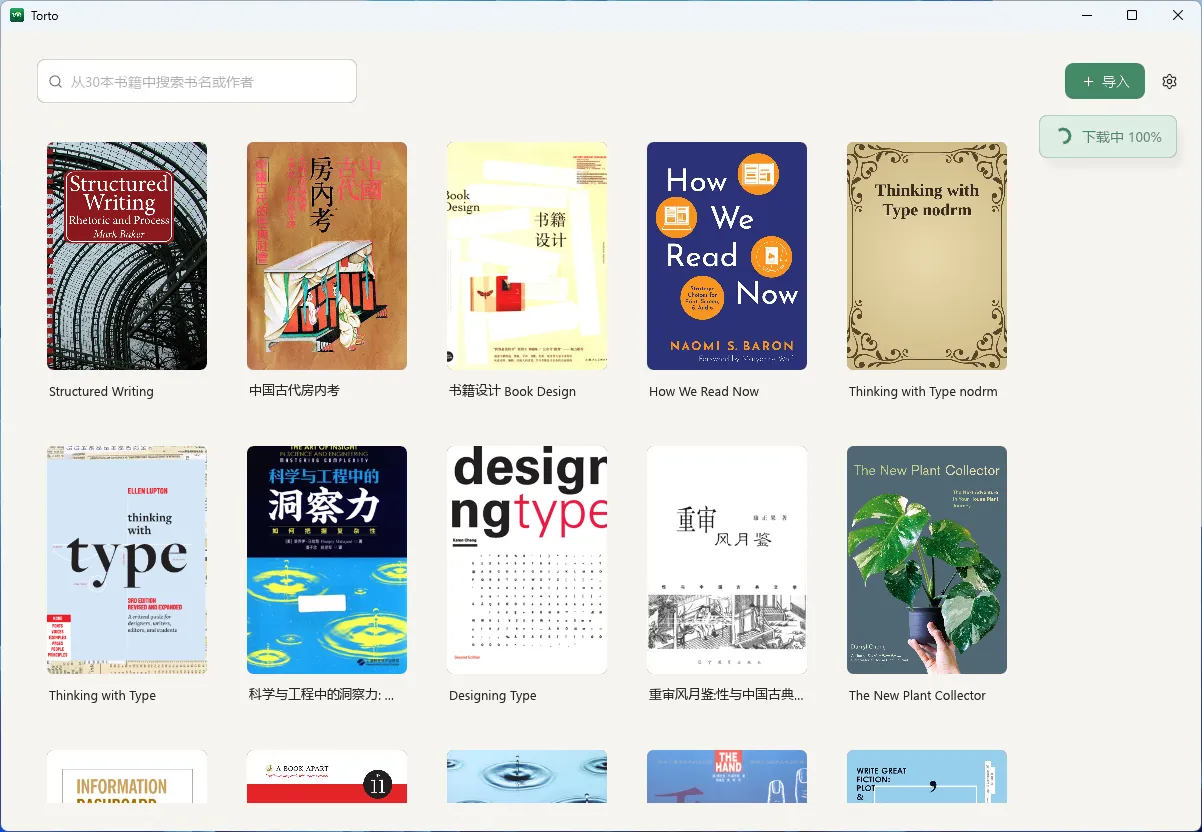Click the title text "How We Read Now"

tap(704, 392)
